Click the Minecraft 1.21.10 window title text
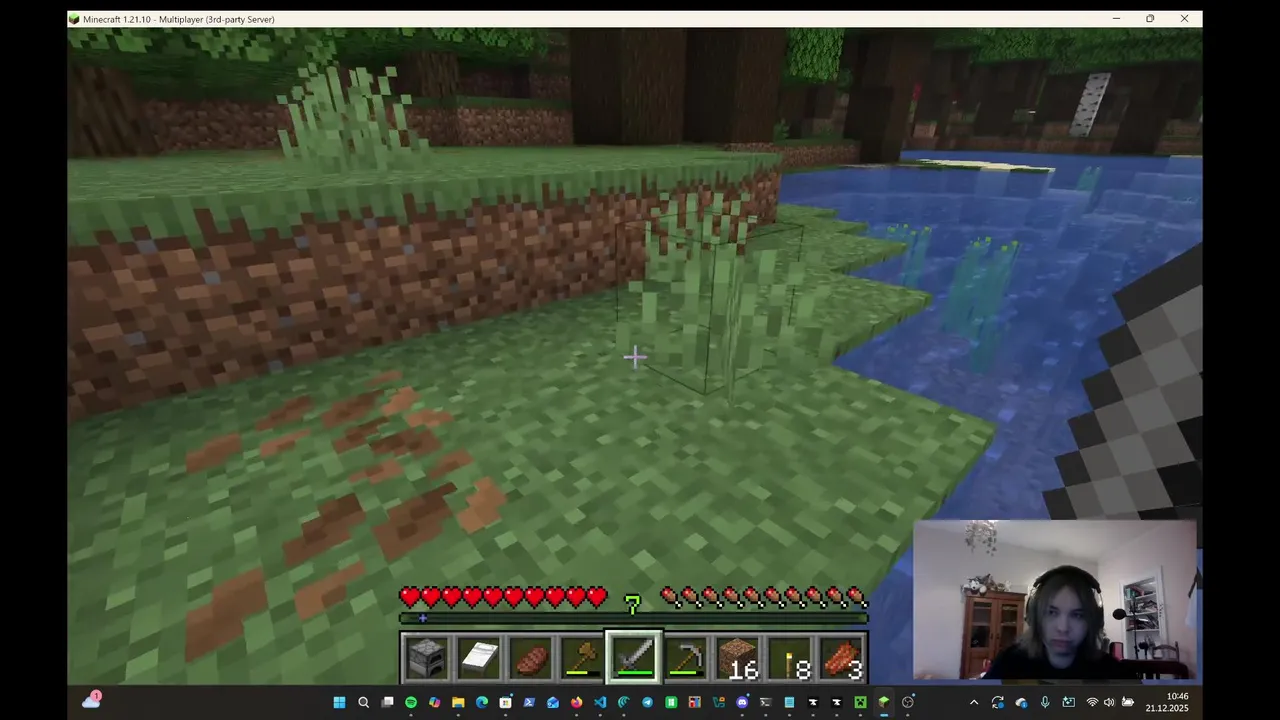 pyautogui.click(x=178, y=19)
